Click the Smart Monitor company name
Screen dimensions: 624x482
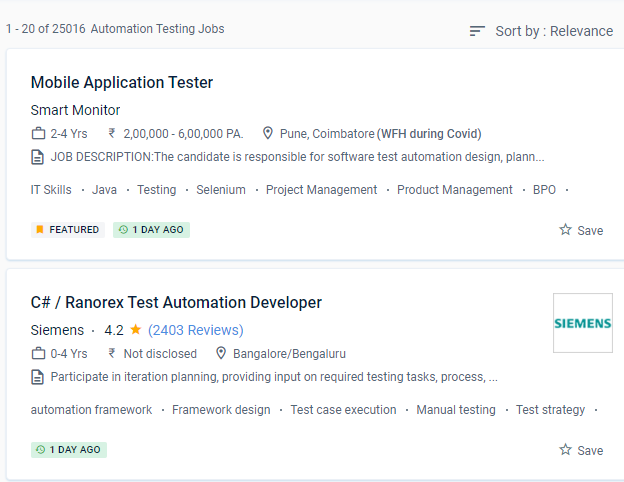tap(75, 110)
